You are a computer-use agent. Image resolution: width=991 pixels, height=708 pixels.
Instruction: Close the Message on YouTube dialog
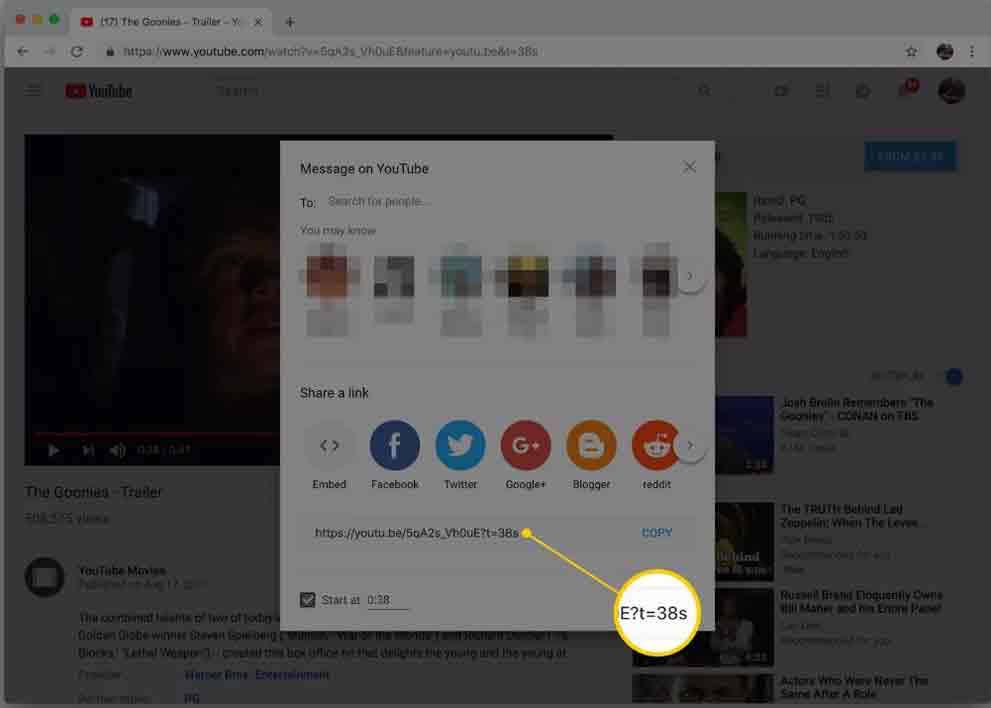(x=690, y=167)
